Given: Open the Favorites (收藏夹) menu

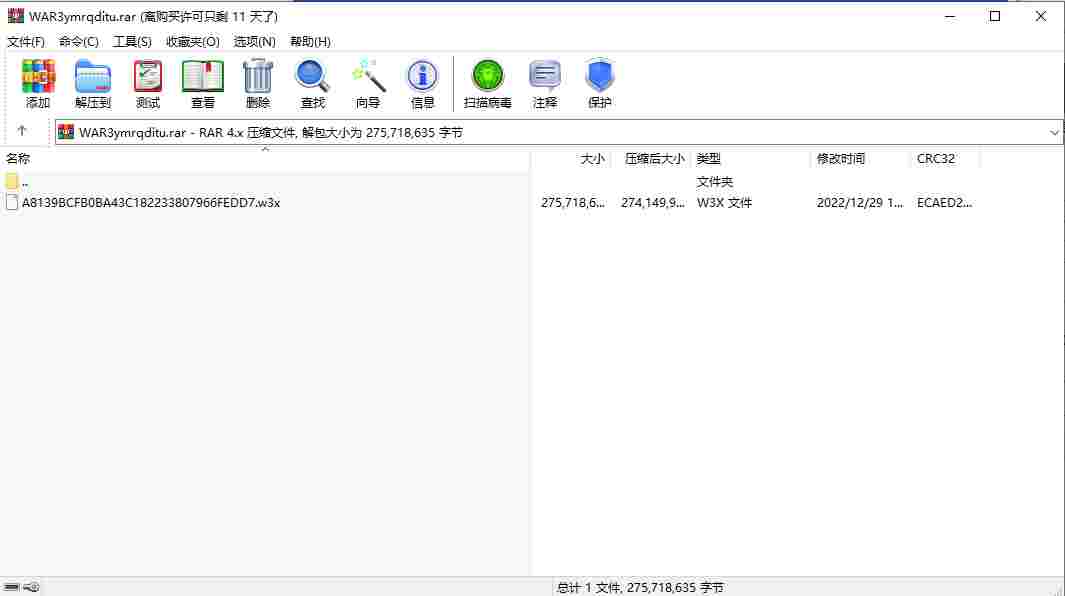Looking at the screenshot, I should coord(193,41).
